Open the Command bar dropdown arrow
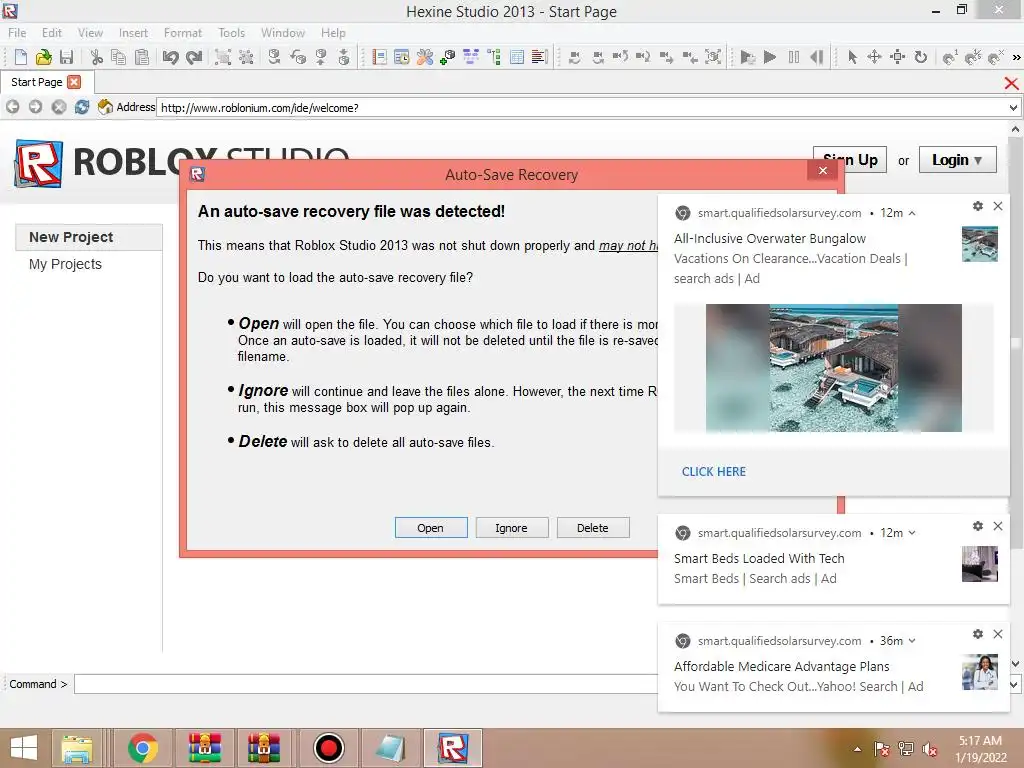1024x768 pixels. (1014, 684)
